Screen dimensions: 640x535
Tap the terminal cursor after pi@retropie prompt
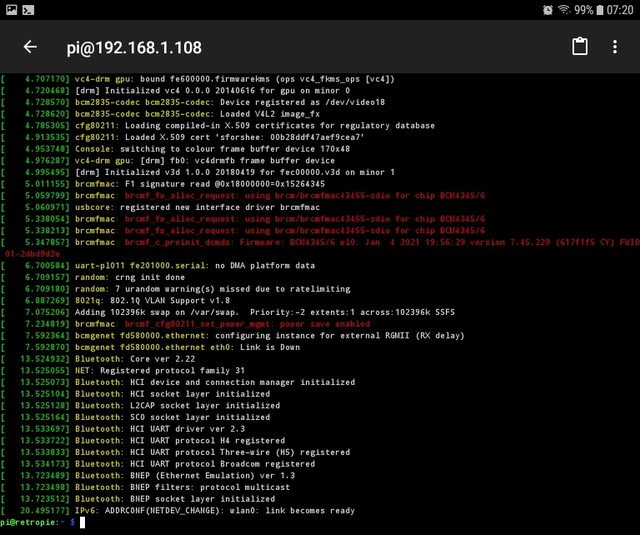82,522
